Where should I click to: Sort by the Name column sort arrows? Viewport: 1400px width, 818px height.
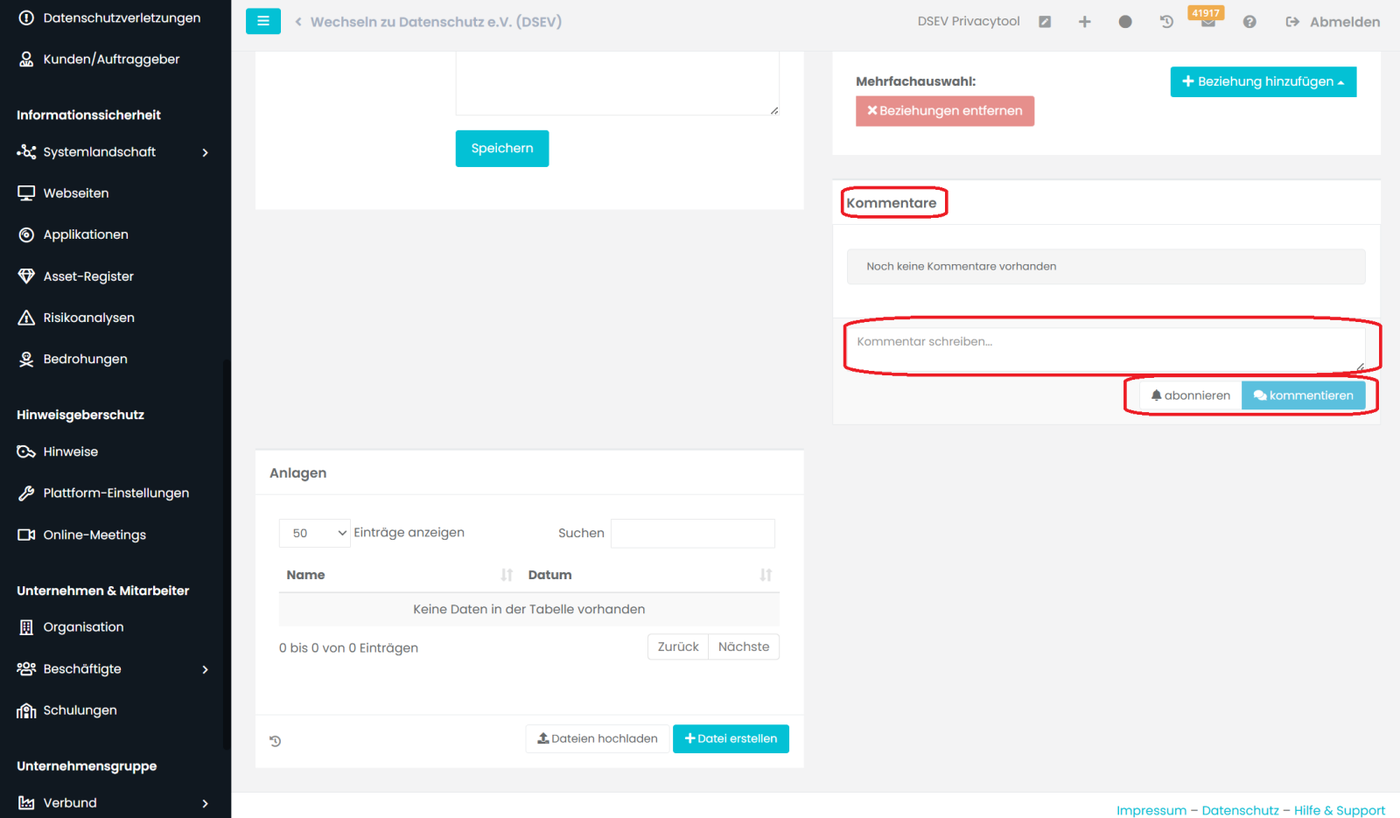[507, 575]
